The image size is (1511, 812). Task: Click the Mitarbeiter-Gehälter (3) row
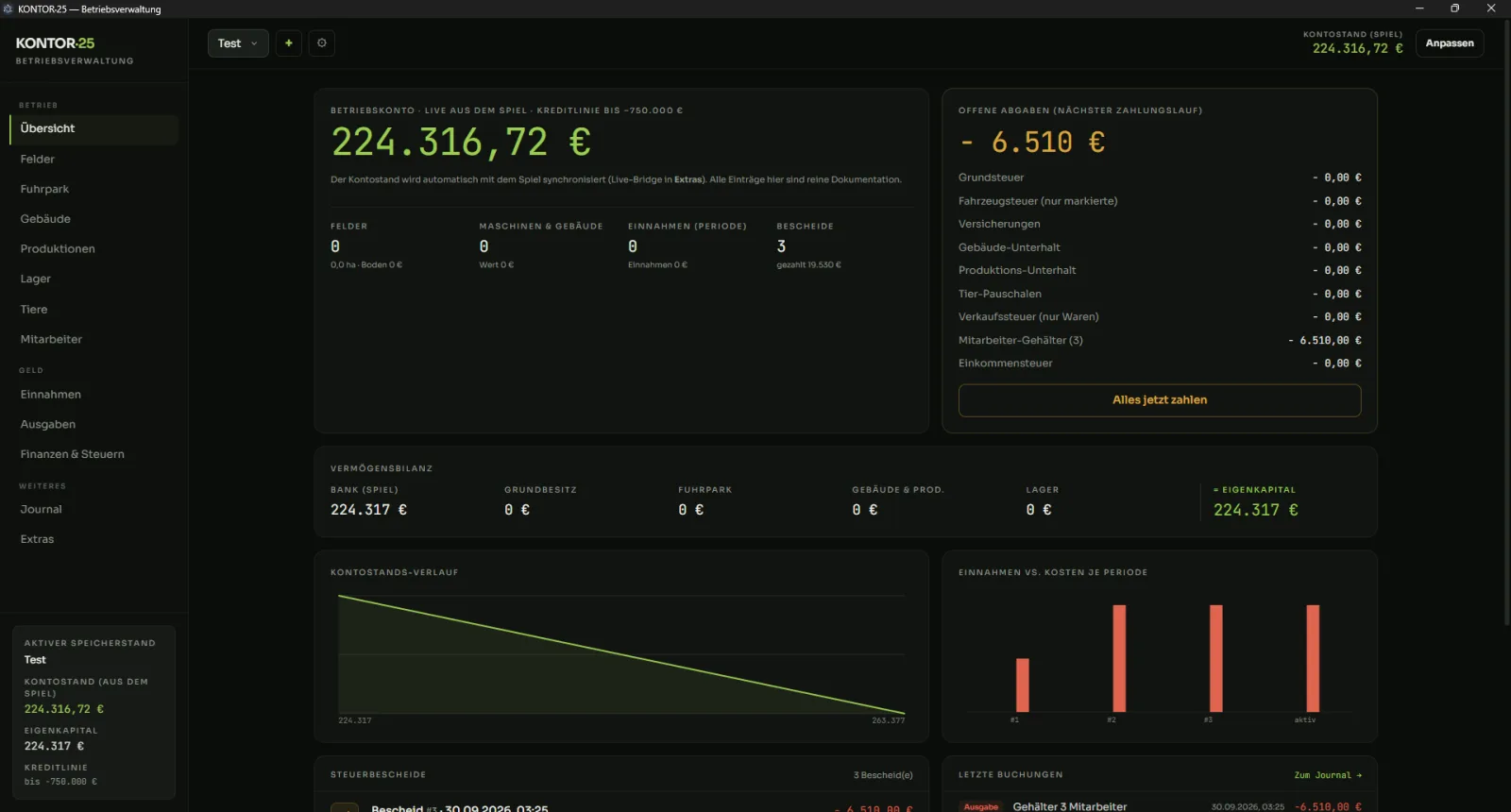[x=1160, y=341]
